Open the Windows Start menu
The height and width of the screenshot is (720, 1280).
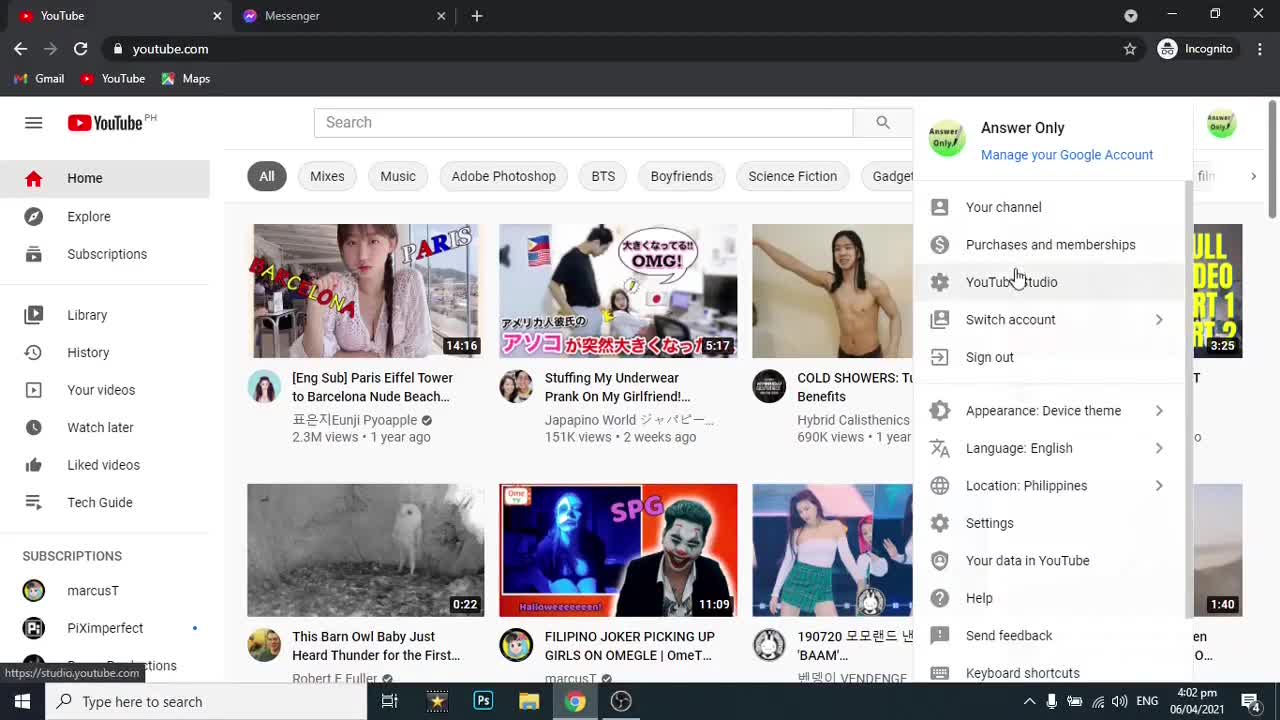pos(22,701)
